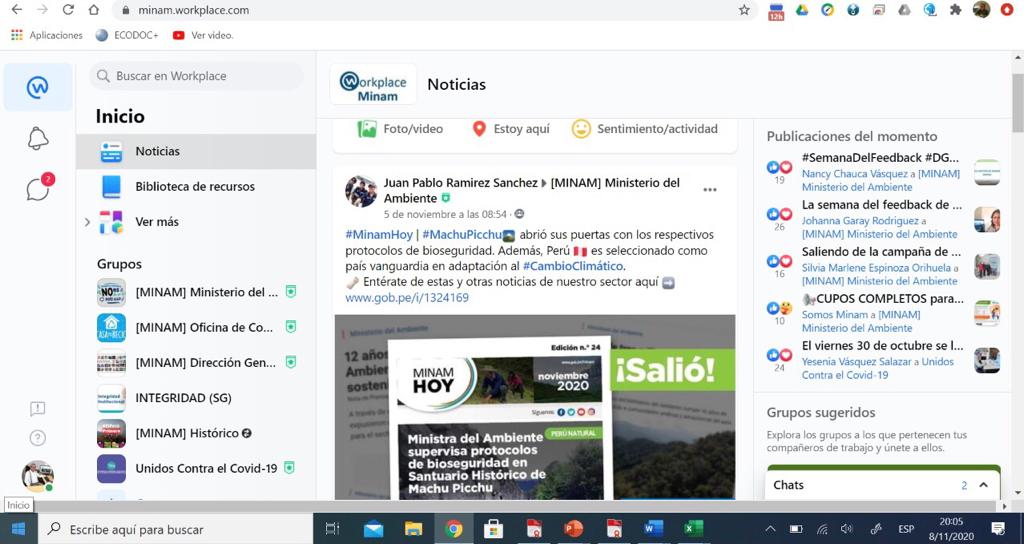This screenshot has width=1024, height=544.
Task: Open the #SemanaDelFeedback trending post
Action: coord(880,157)
